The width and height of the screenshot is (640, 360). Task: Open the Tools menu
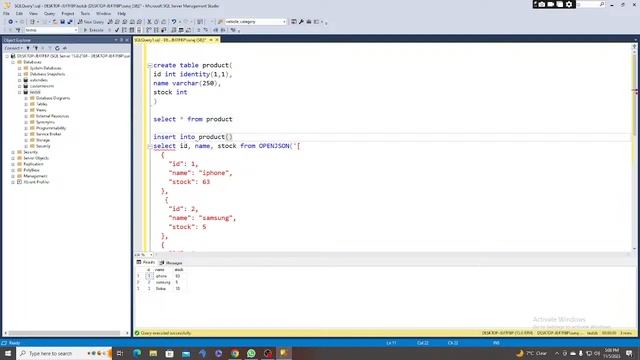pyautogui.click(x=85, y=13)
